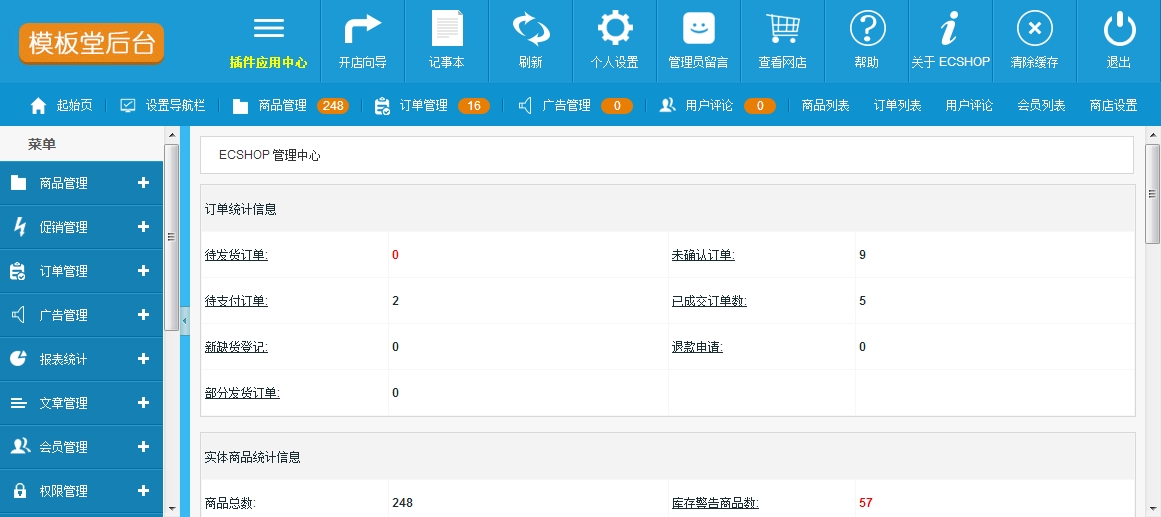The height and width of the screenshot is (517, 1161).
Task: Open the 未确认订单 link
Action: pyautogui.click(x=703, y=255)
